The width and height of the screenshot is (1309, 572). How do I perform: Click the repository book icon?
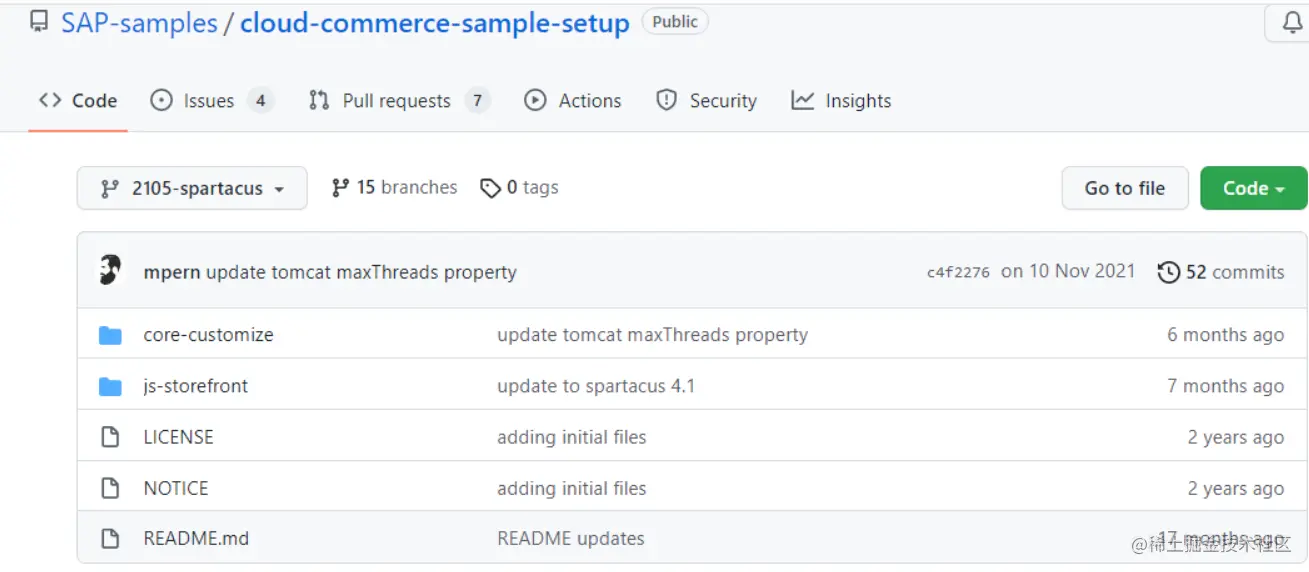point(38,23)
